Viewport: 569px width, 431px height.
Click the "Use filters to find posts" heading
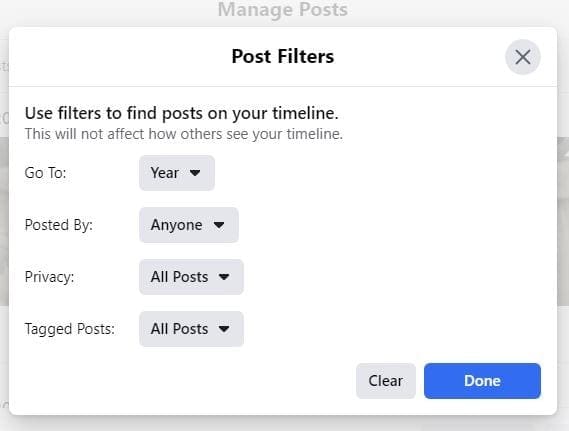[181, 113]
